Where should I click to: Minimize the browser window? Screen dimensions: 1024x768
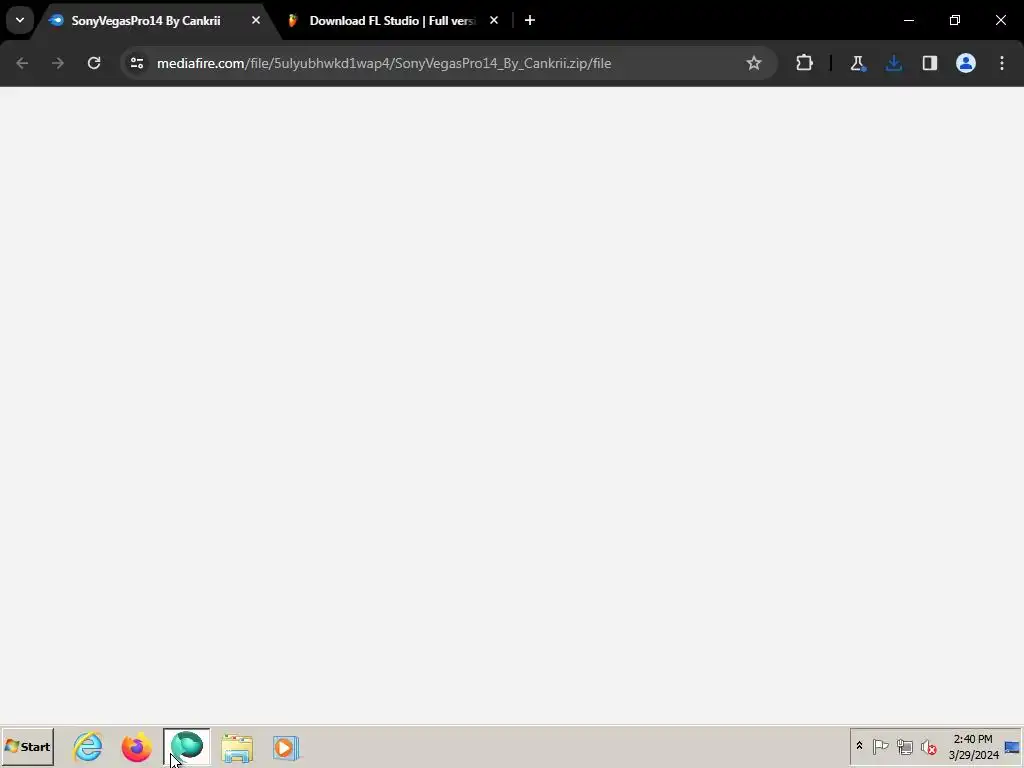(x=908, y=20)
